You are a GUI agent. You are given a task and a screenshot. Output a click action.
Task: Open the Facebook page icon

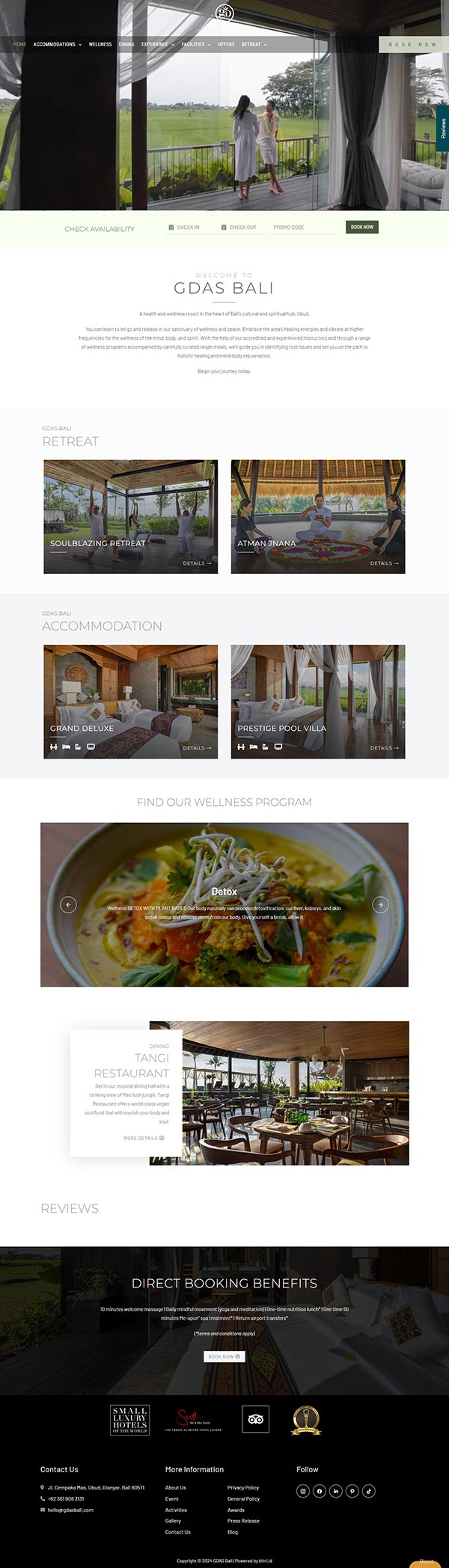[x=320, y=1491]
